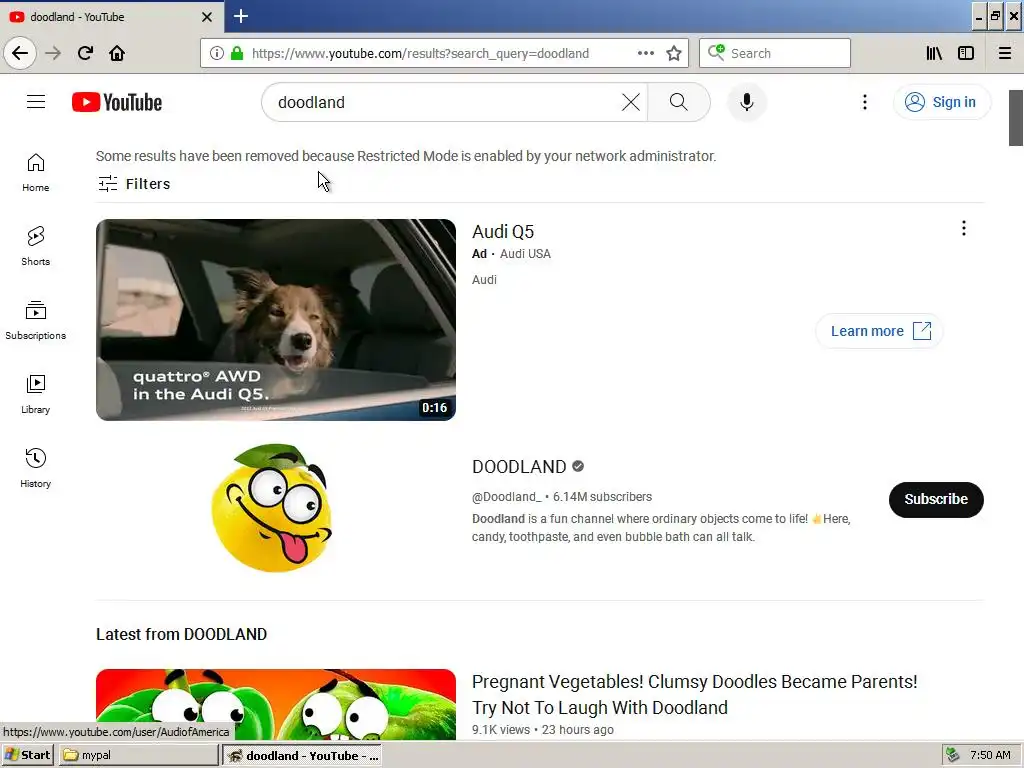Viewport: 1024px width, 768px height.
Task: Open the browser library icon
Action: [934, 53]
